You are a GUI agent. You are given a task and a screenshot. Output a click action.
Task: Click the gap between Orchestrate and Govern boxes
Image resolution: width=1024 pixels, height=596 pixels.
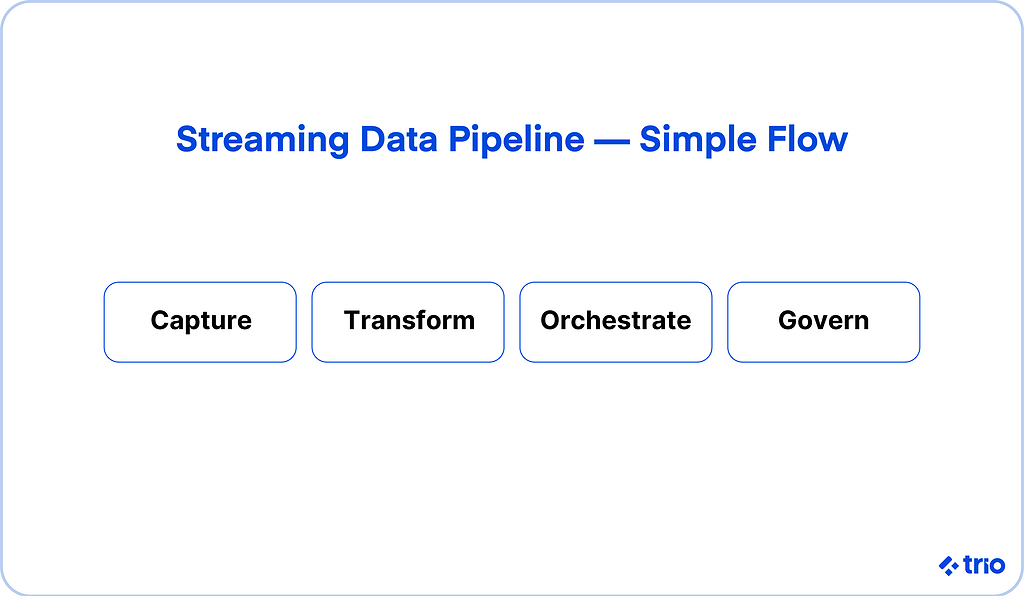pyautogui.click(x=720, y=322)
